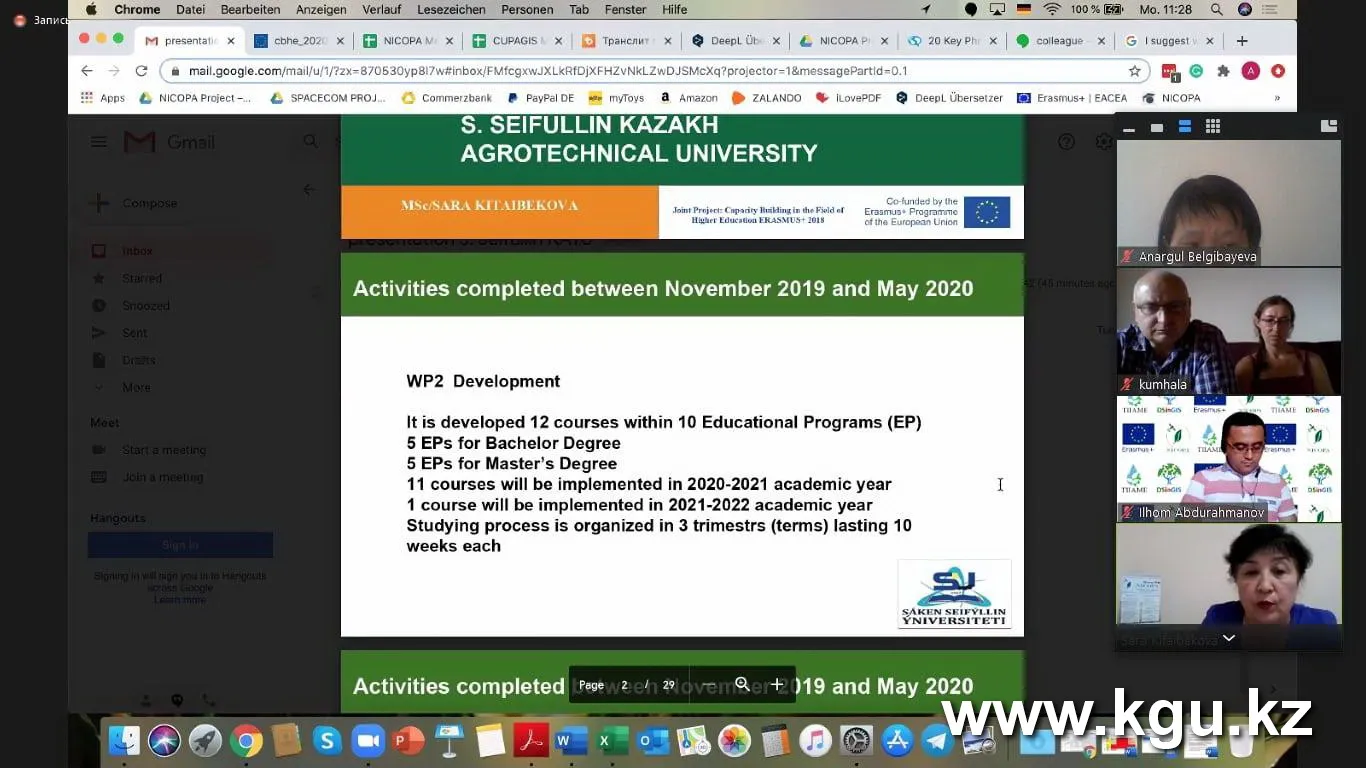Zoom out with the PDF minus button

pos(707,685)
